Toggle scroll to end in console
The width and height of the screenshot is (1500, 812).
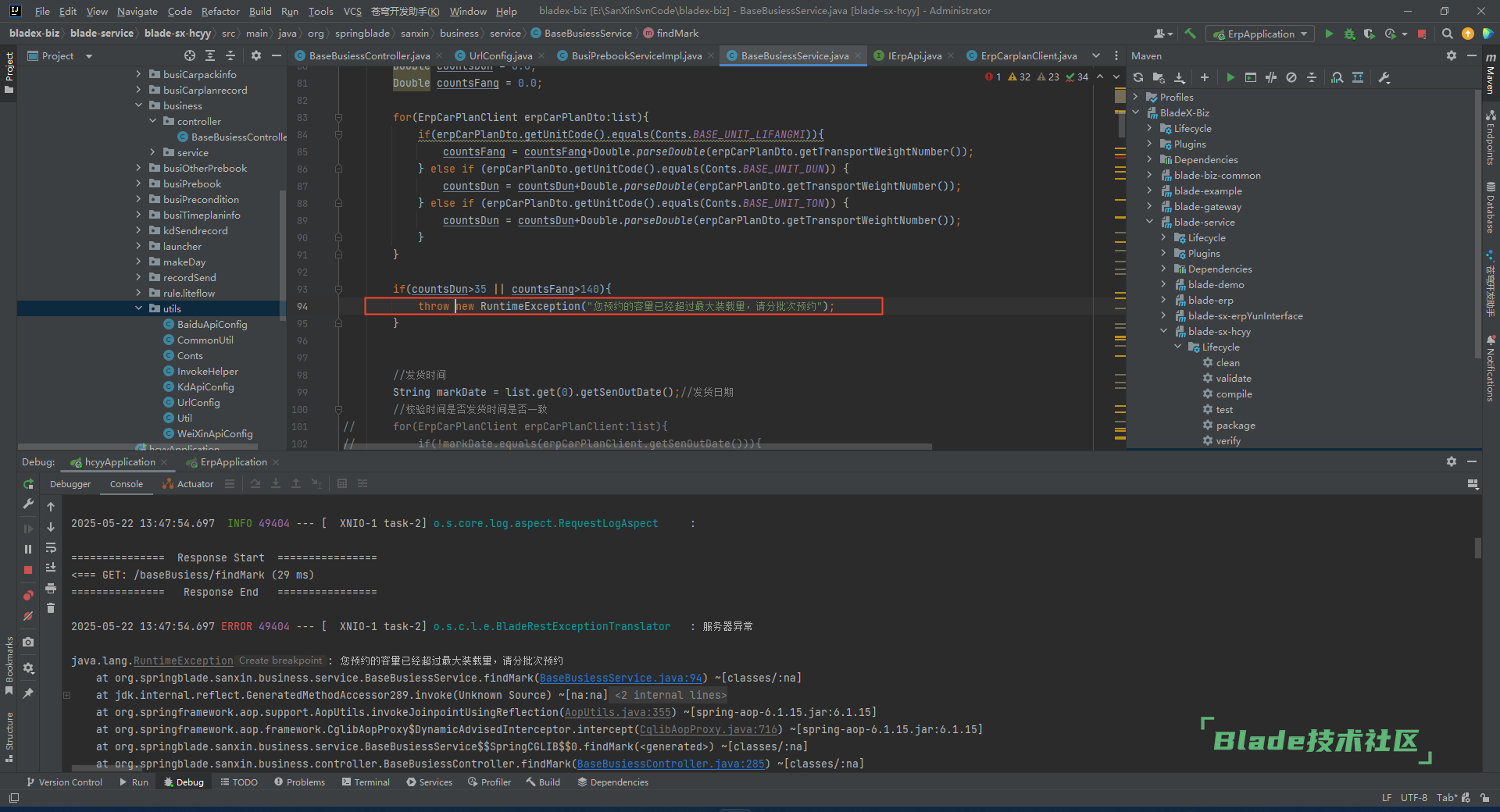(51, 568)
